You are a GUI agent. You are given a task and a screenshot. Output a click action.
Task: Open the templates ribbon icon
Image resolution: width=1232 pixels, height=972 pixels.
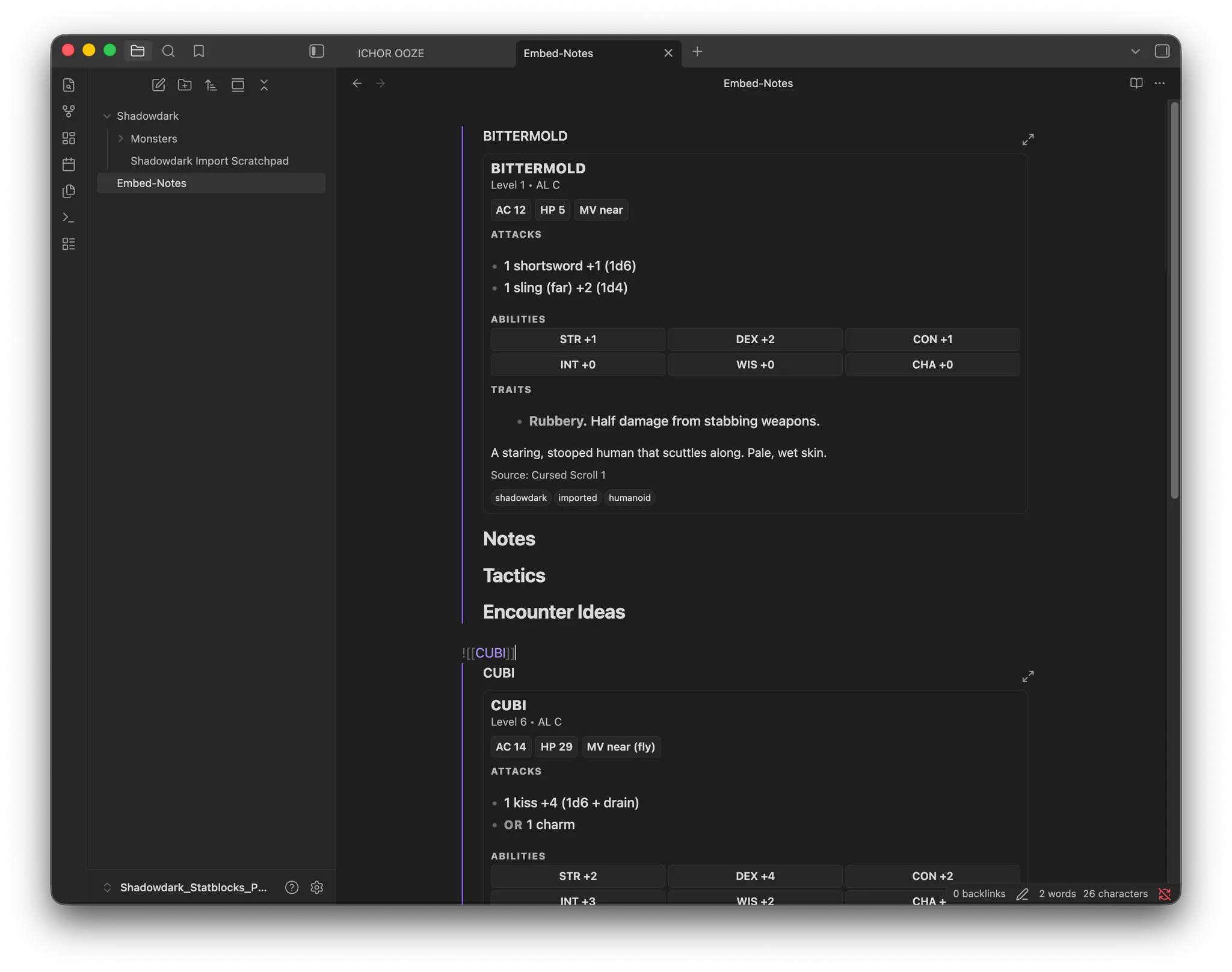69,191
